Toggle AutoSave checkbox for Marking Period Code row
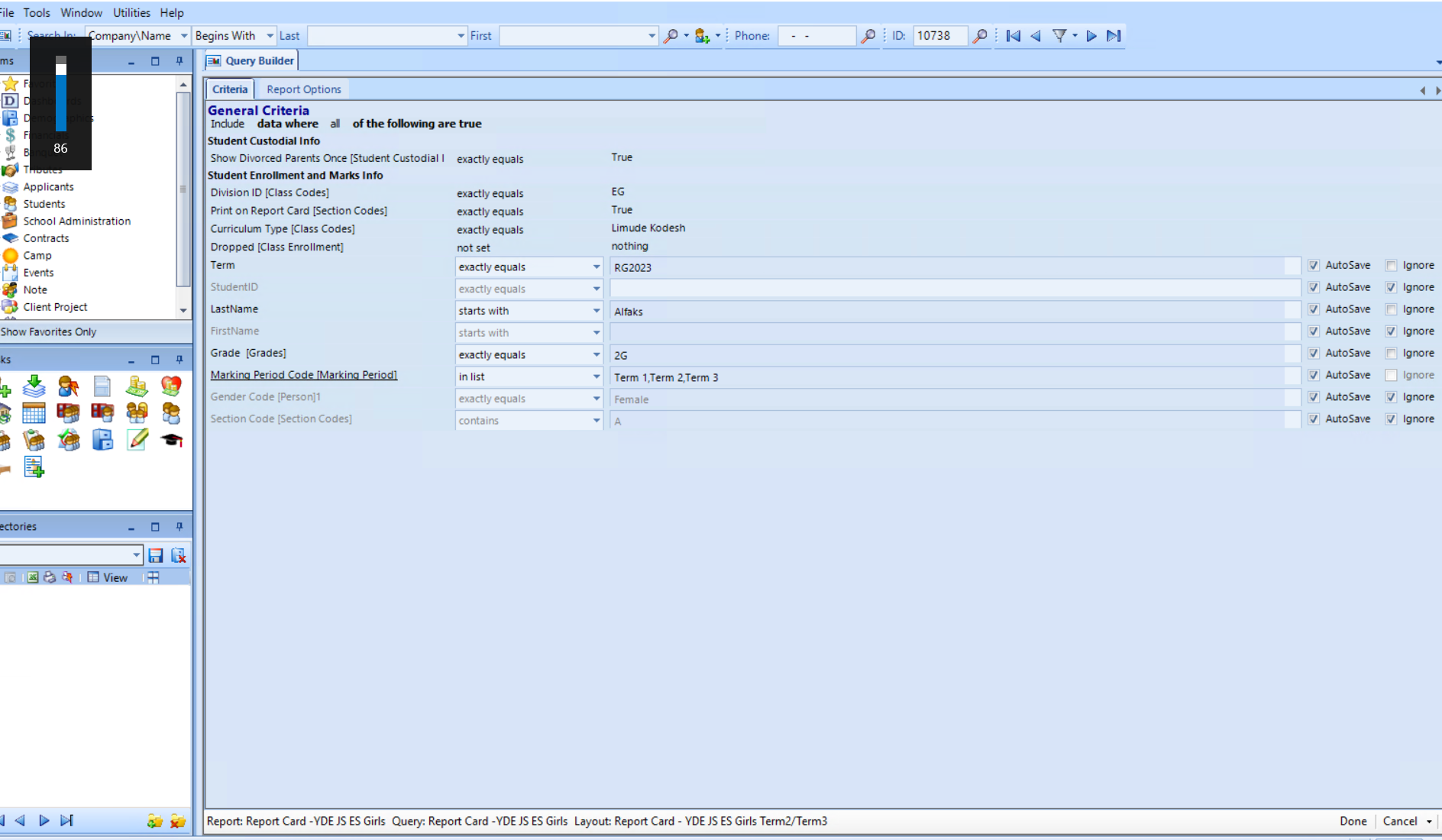 pyautogui.click(x=1314, y=376)
